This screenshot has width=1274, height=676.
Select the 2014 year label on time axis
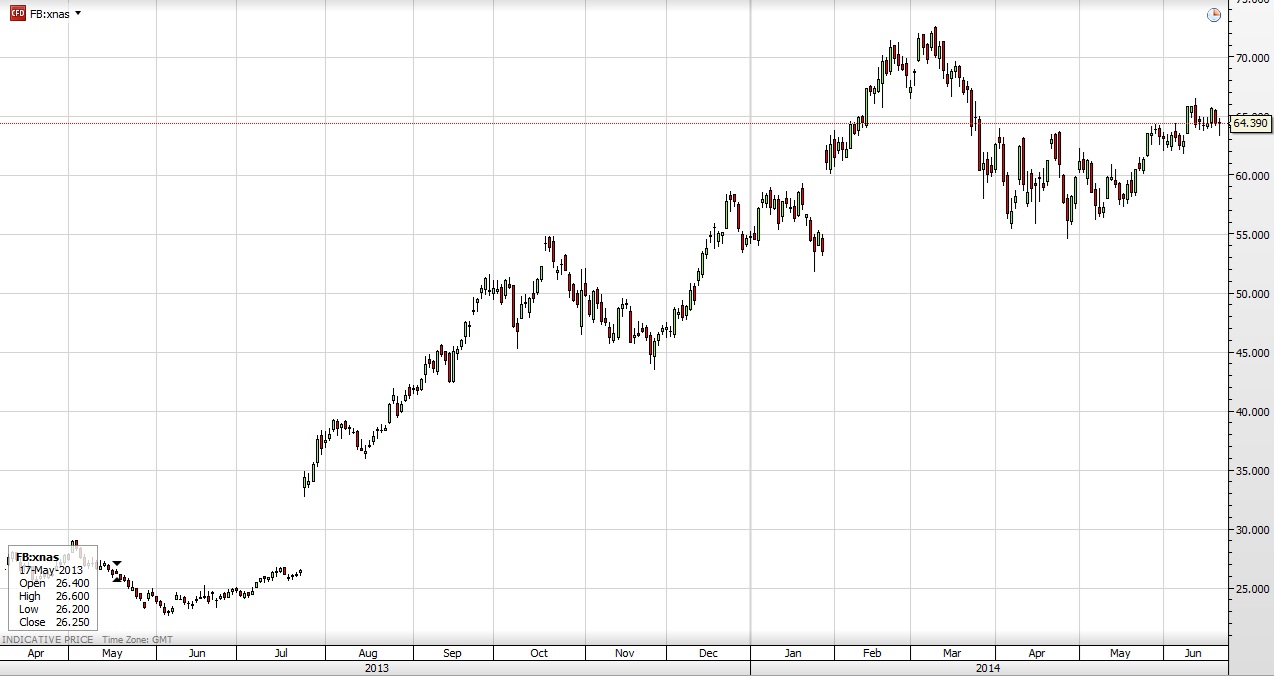click(x=988, y=668)
